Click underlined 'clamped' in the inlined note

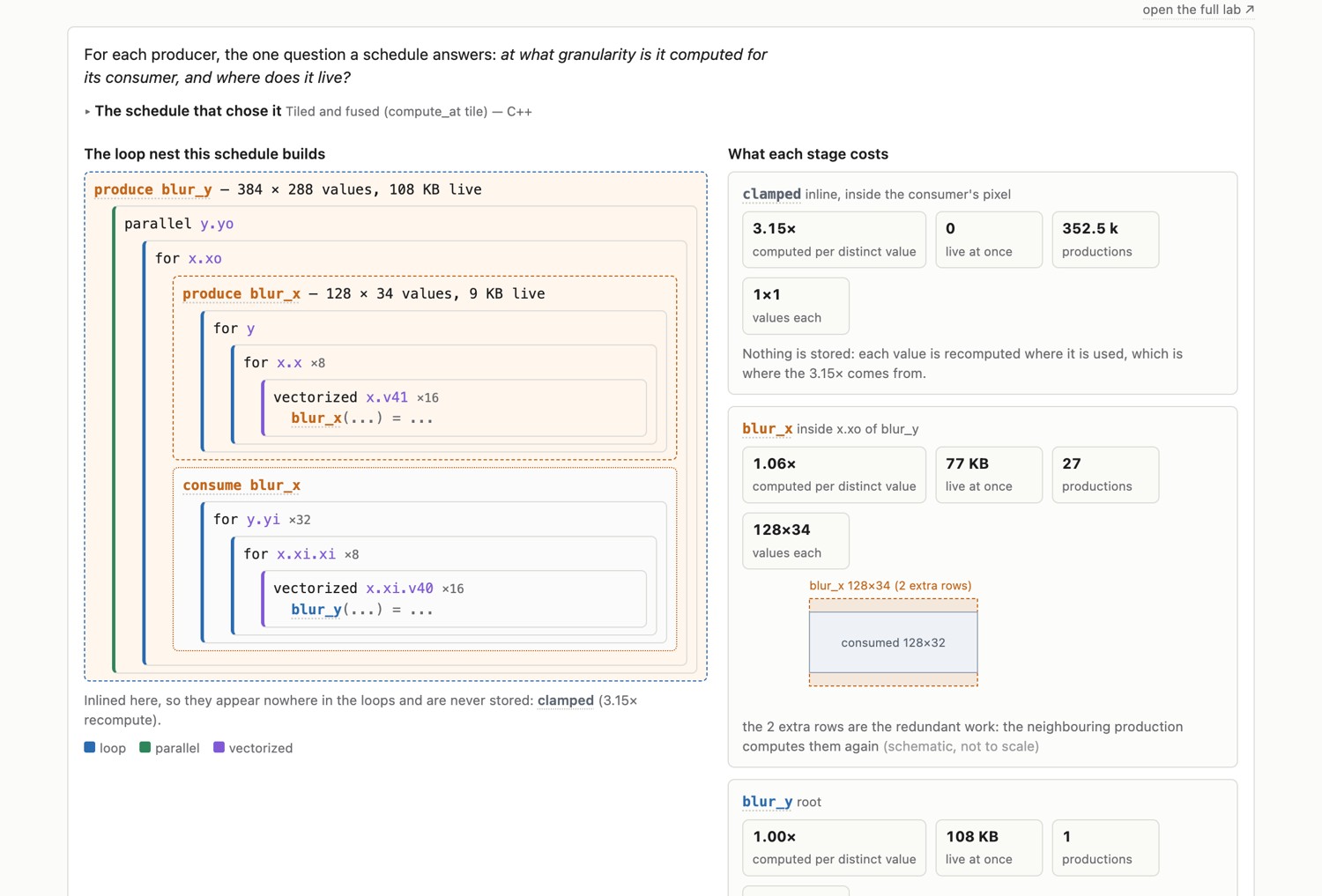tap(565, 700)
